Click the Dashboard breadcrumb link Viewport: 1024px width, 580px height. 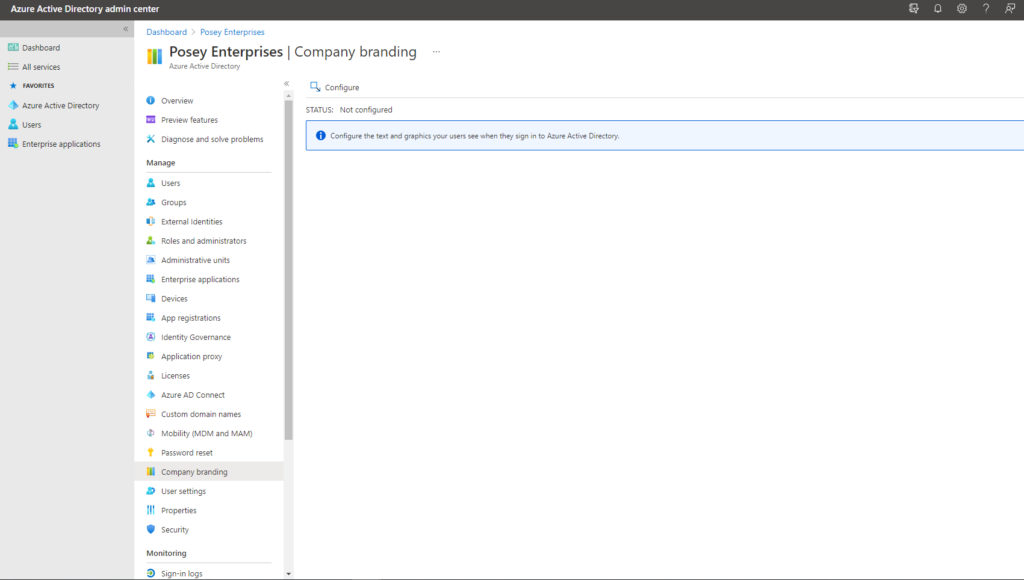(167, 32)
